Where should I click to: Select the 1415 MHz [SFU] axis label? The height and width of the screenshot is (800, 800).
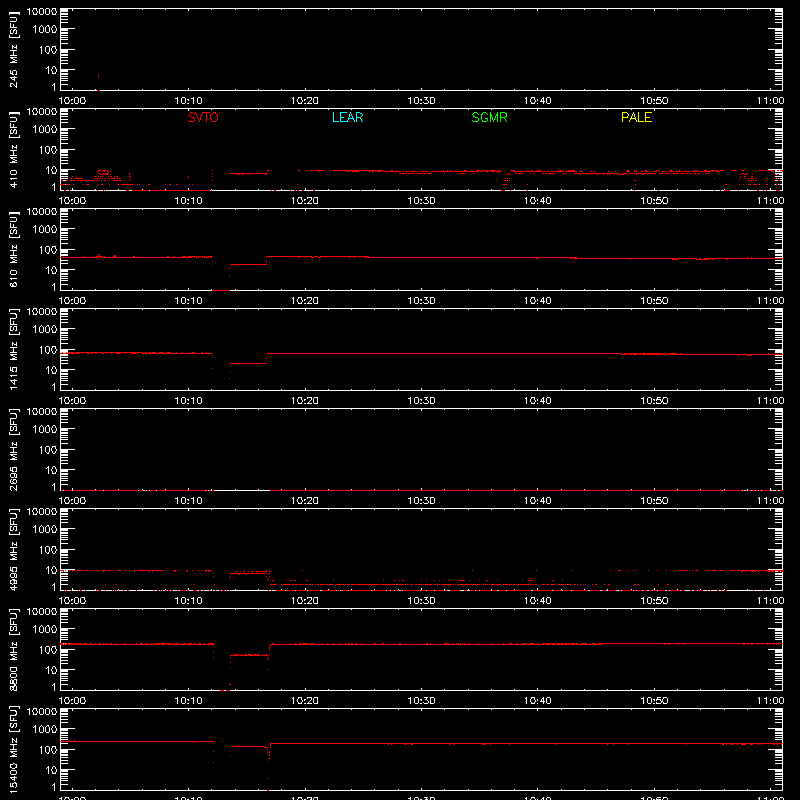tap(13, 349)
